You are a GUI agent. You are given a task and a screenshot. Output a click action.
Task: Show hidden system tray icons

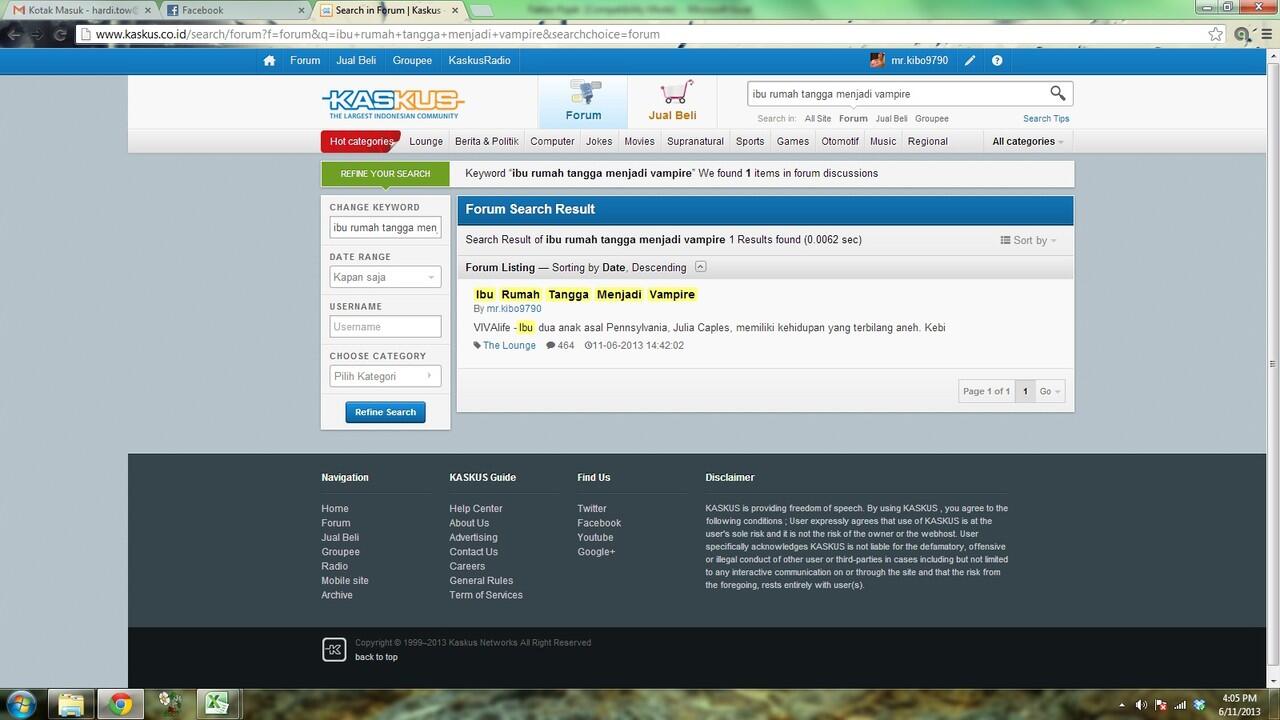(1122, 705)
